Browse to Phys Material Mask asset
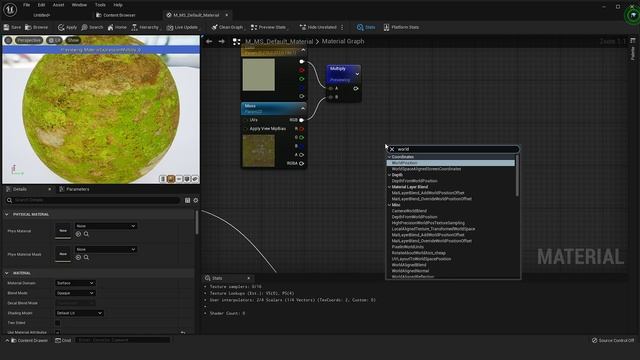The height and width of the screenshot is (360, 640). point(86,257)
